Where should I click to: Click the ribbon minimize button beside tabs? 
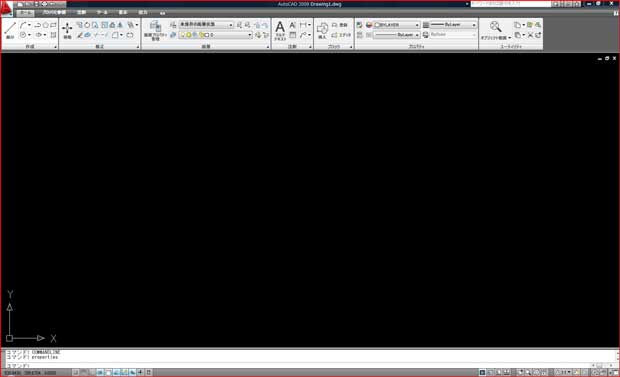pyautogui.click(x=163, y=13)
